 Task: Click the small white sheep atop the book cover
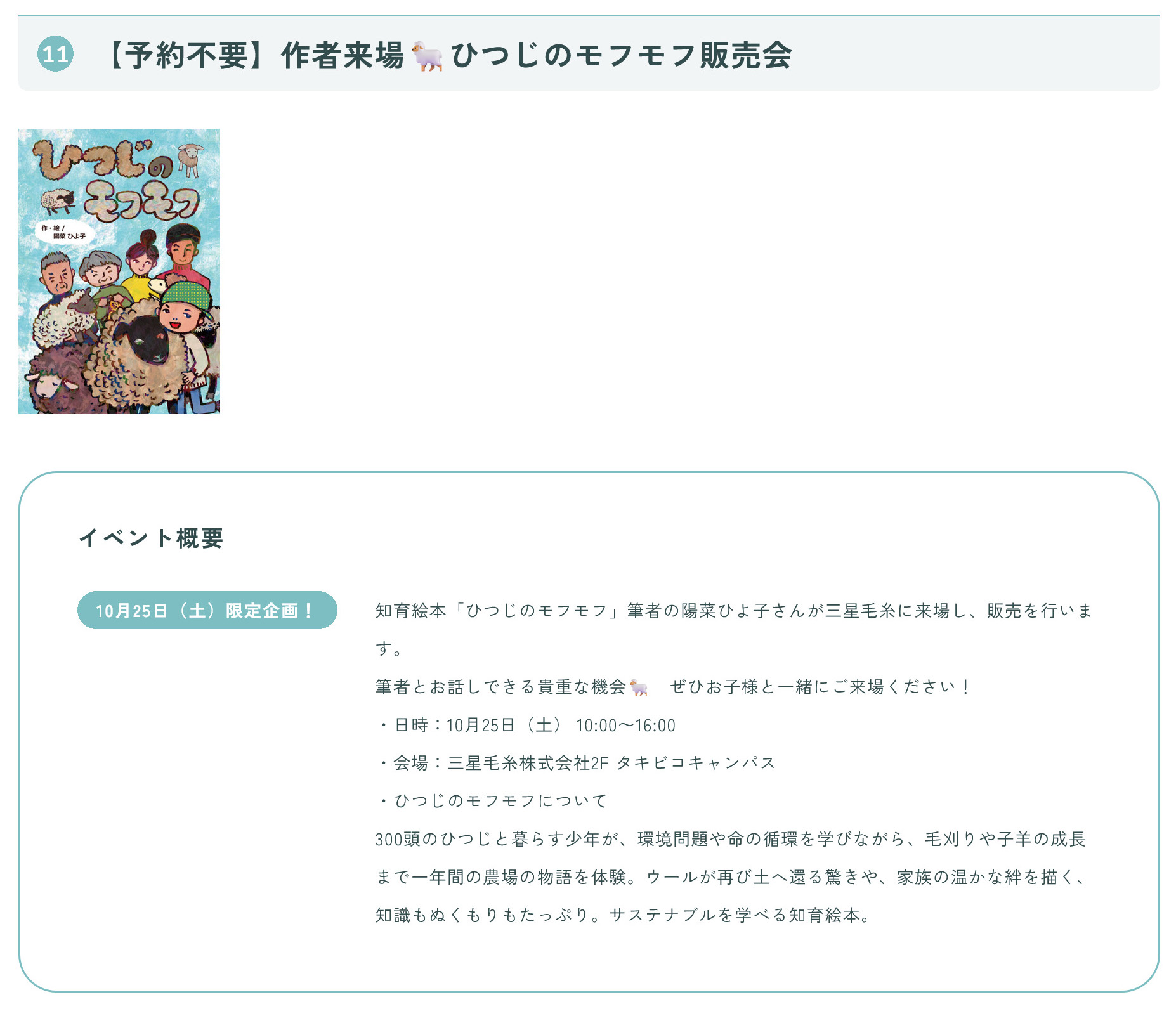click(x=190, y=158)
